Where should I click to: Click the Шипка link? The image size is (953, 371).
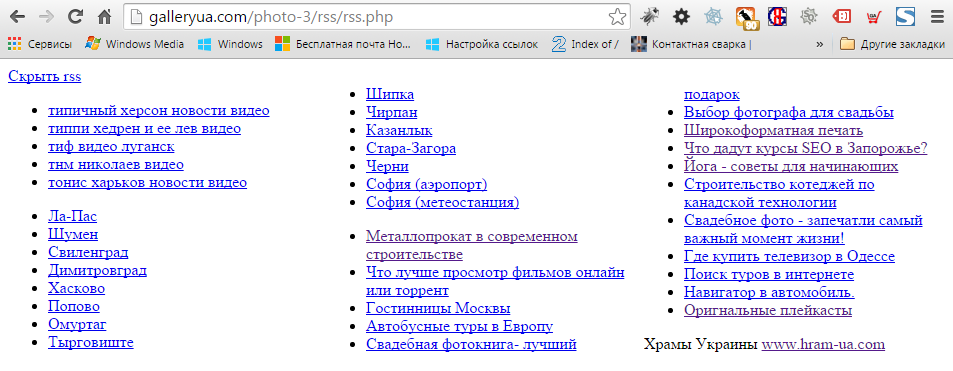[390, 94]
